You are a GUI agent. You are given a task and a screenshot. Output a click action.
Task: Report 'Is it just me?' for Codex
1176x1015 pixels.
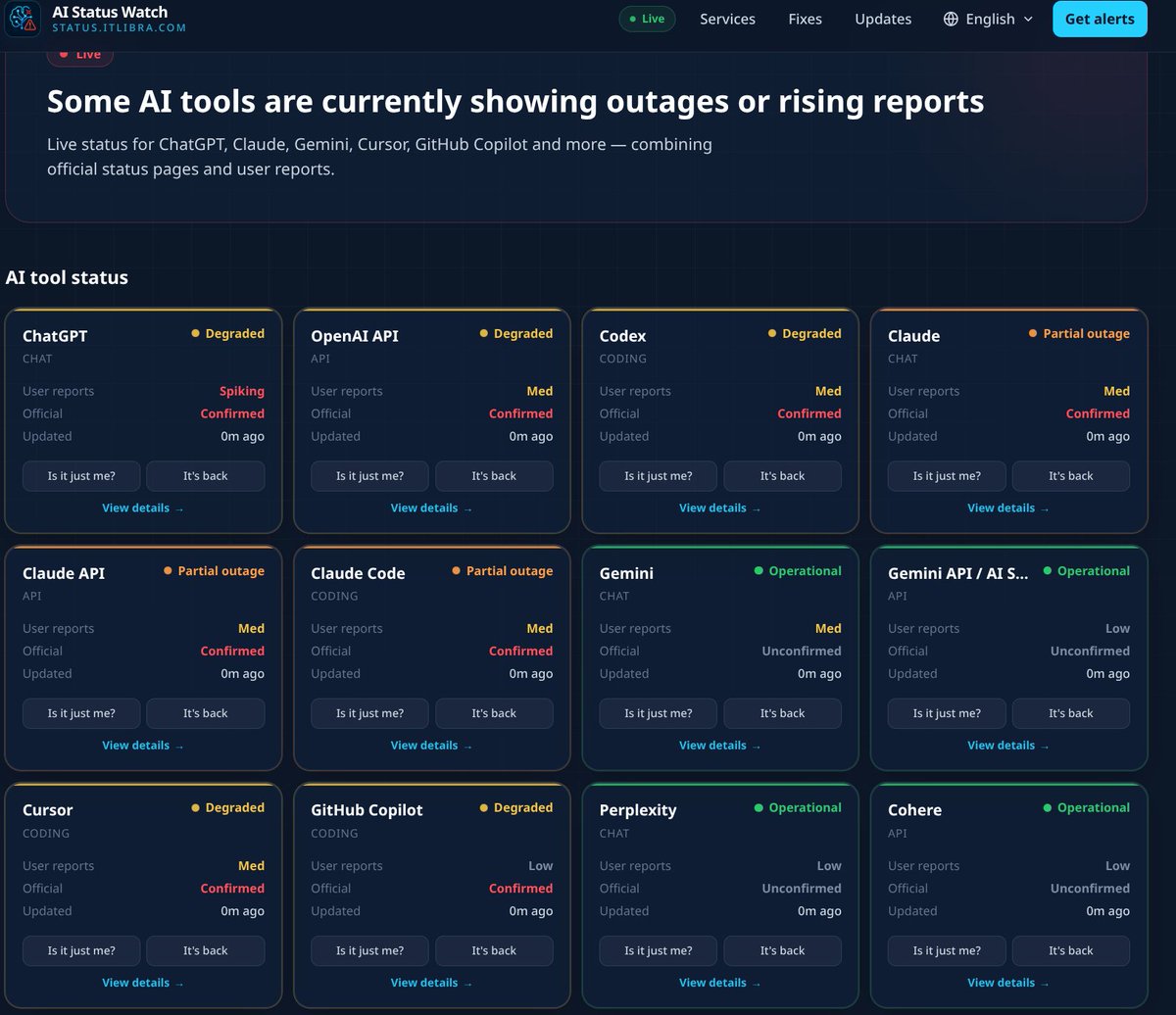[659, 476]
